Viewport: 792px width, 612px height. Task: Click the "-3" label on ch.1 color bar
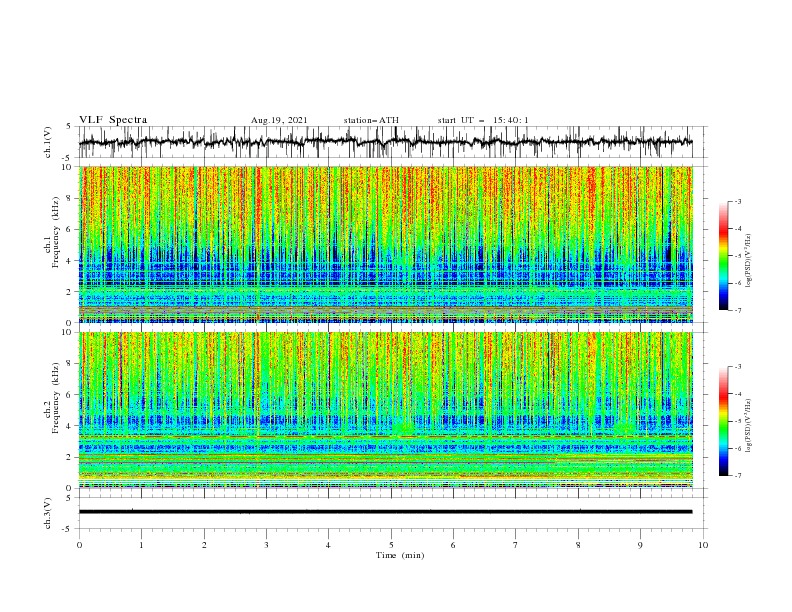click(737, 201)
